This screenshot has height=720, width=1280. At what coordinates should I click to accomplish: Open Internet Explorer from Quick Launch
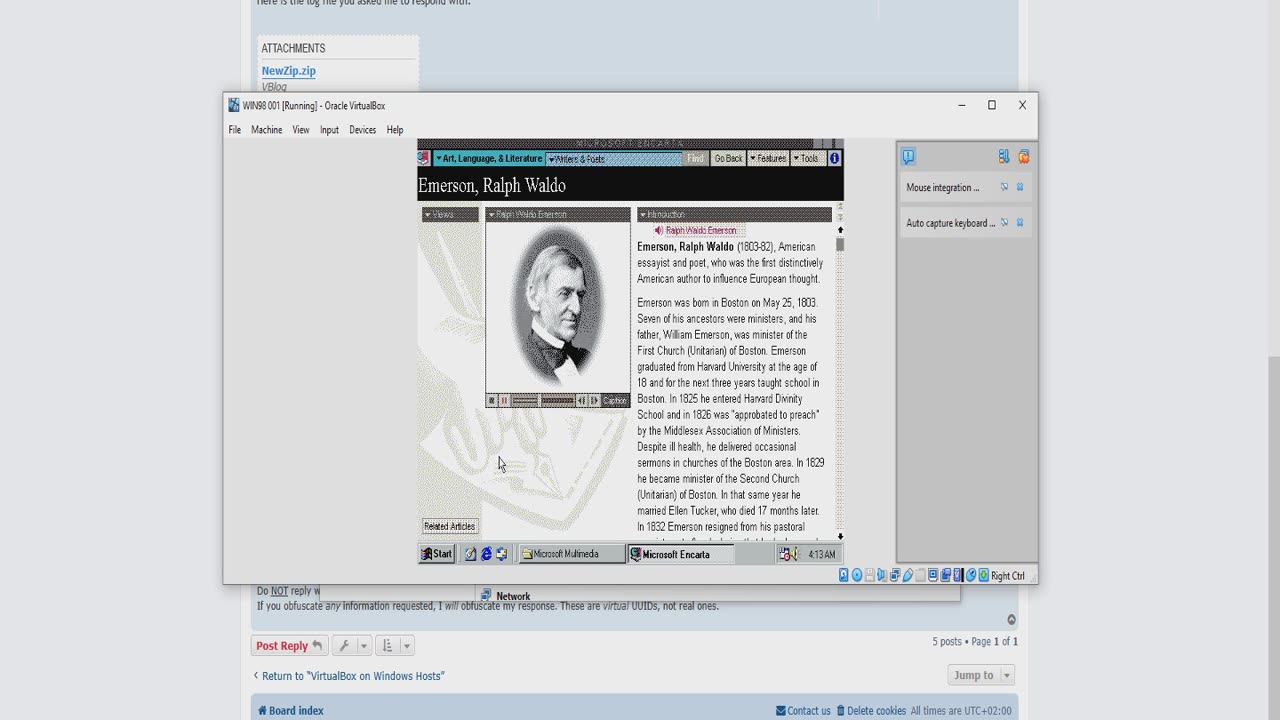(x=486, y=554)
